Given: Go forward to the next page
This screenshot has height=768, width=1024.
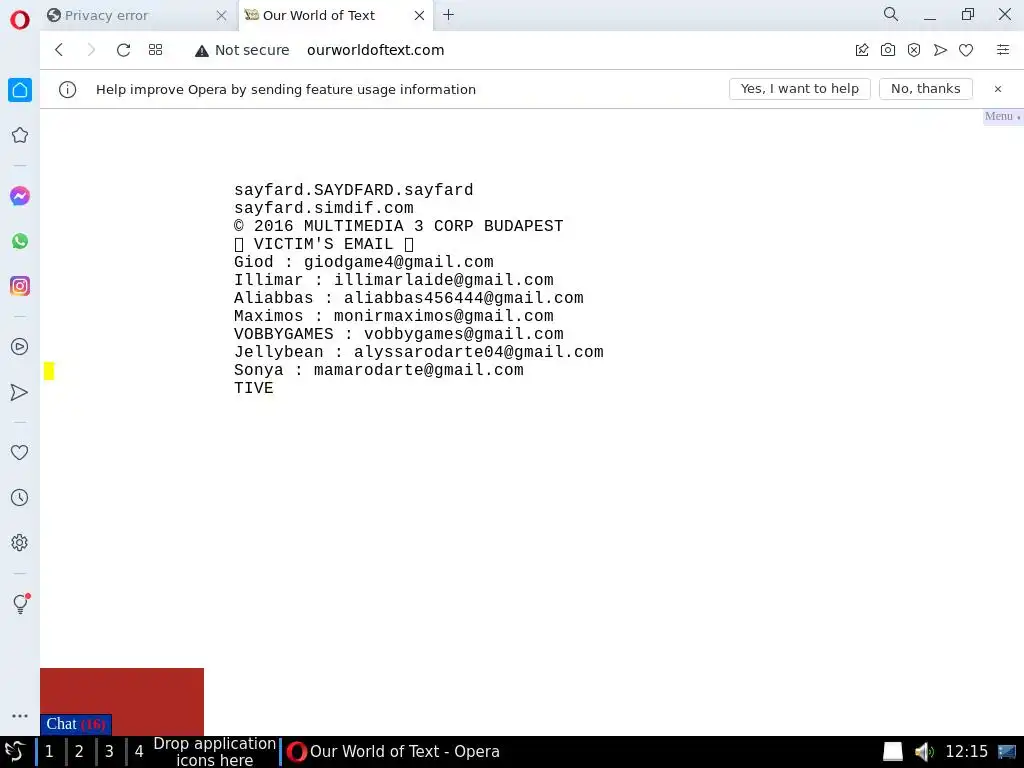Looking at the screenshot, I should (x=91, y=50).
